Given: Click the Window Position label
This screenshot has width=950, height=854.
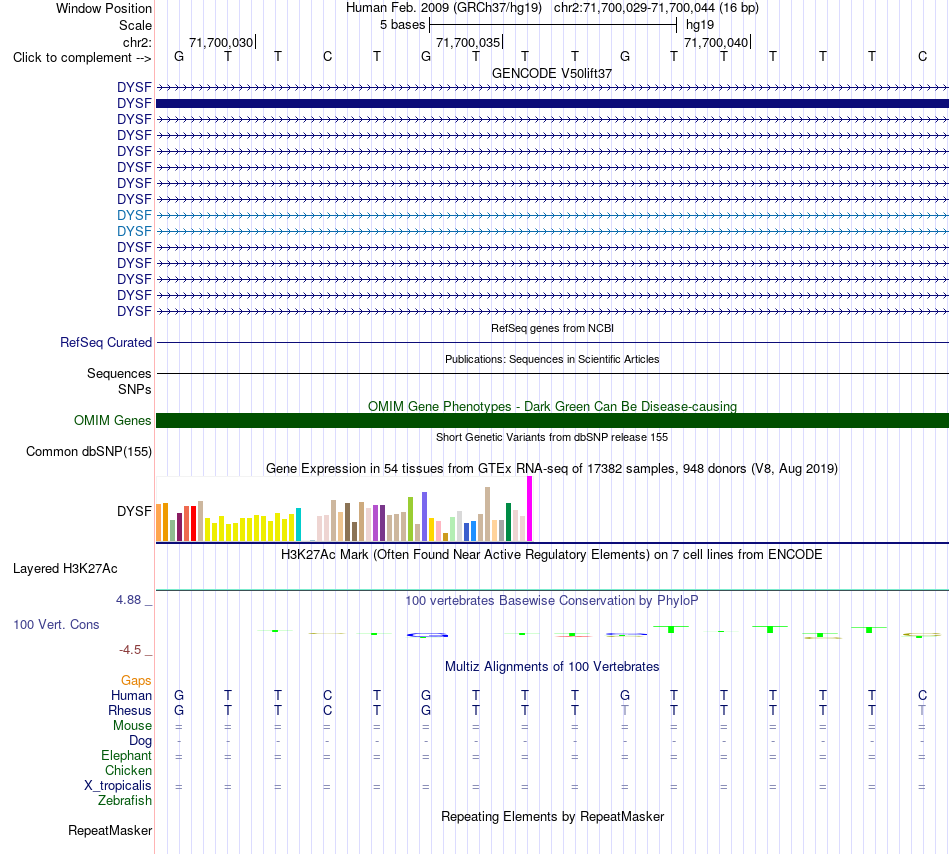Looking at the screenshot, I should point(104,8).
